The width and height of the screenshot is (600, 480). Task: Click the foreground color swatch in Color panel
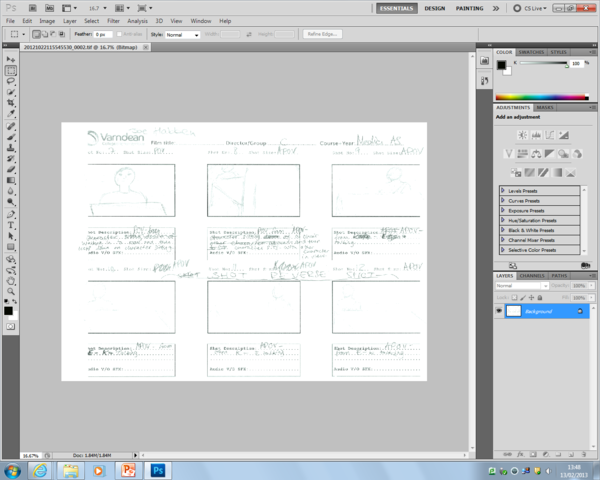coord(501,65)
